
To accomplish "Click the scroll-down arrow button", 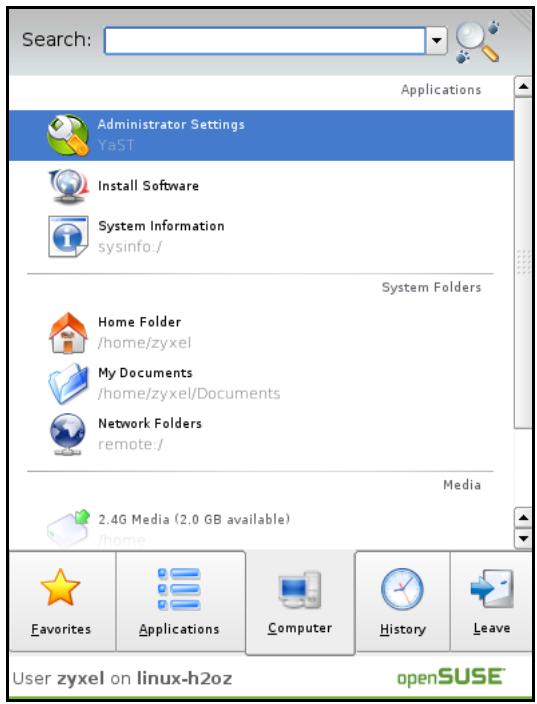I will click(523, 538).
